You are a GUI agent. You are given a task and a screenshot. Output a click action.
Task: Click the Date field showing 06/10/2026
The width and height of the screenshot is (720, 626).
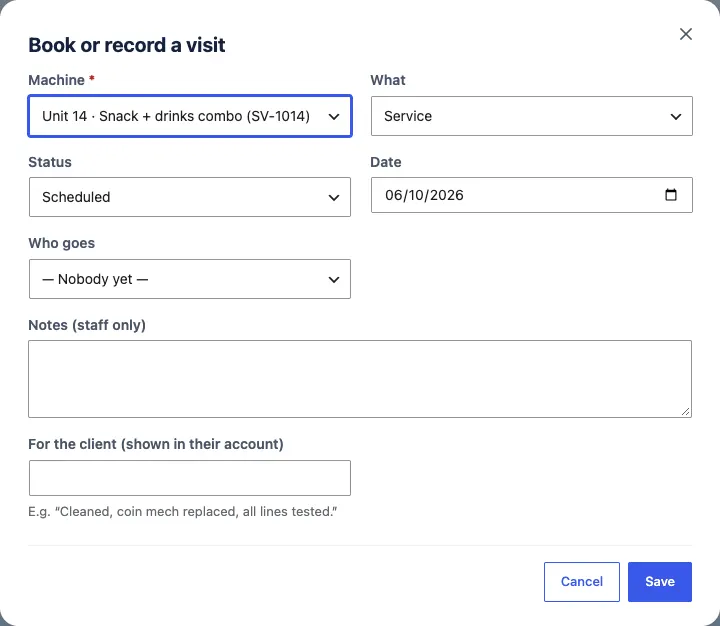532,195
